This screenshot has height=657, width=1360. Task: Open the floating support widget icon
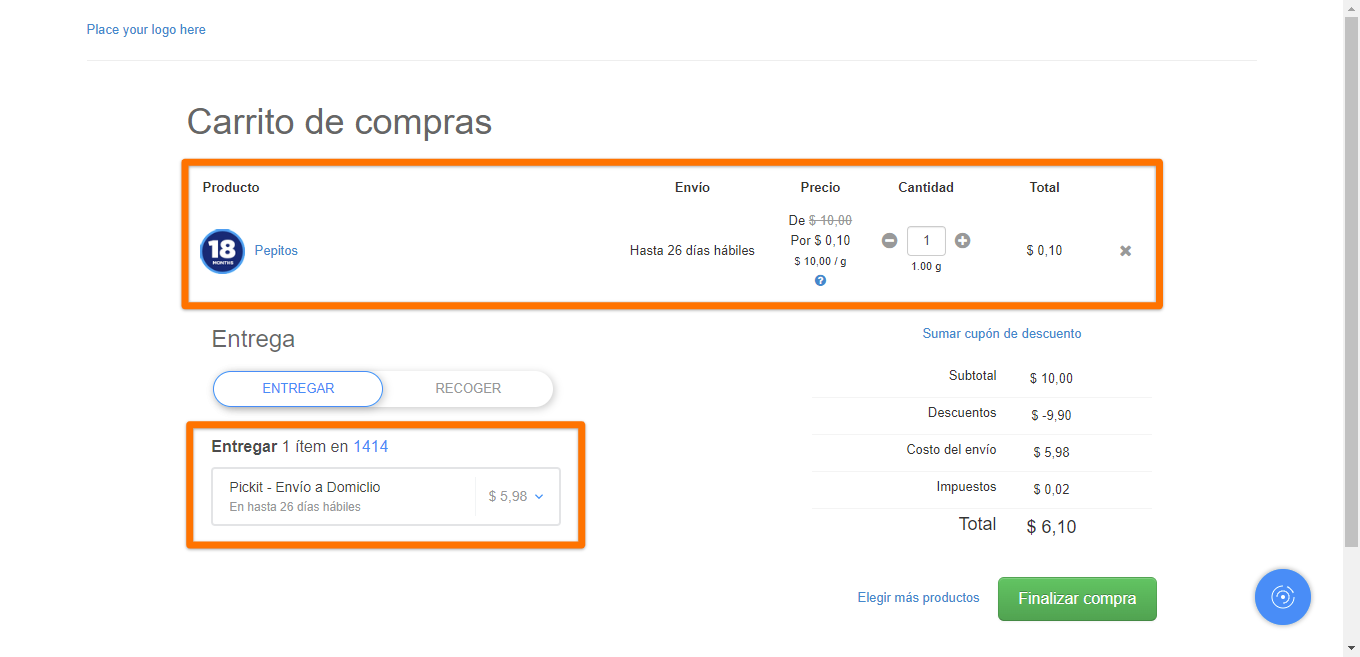tap(1283, 596)
